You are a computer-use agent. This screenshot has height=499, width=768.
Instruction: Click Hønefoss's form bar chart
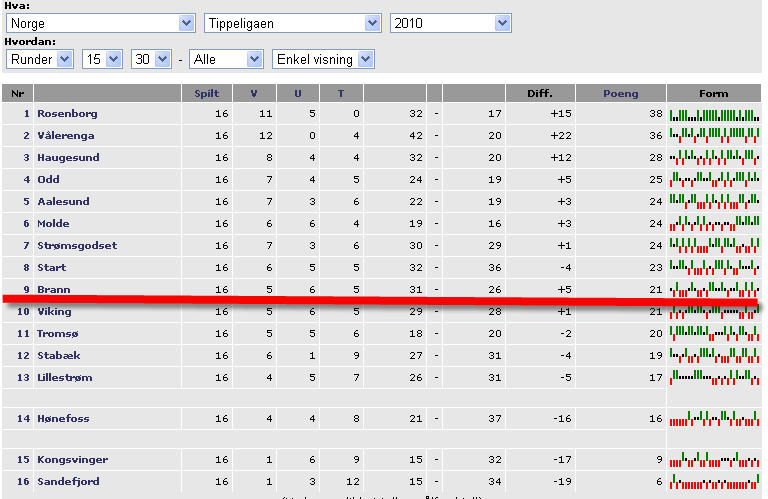pyautogui.click(x=714, y=419)
